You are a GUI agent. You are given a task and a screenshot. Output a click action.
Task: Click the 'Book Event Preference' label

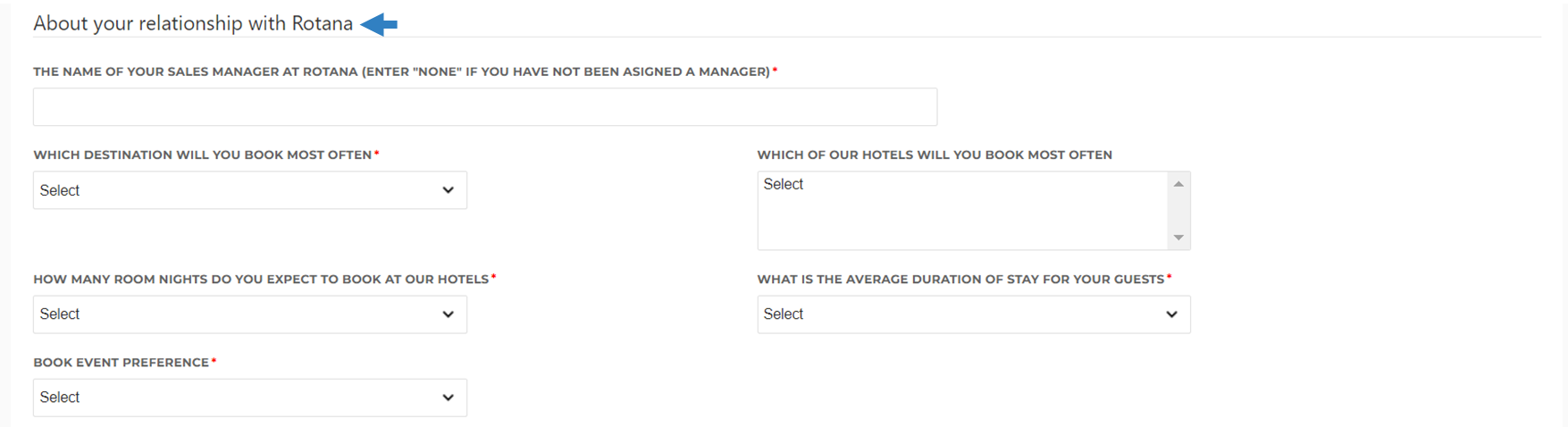122,363
